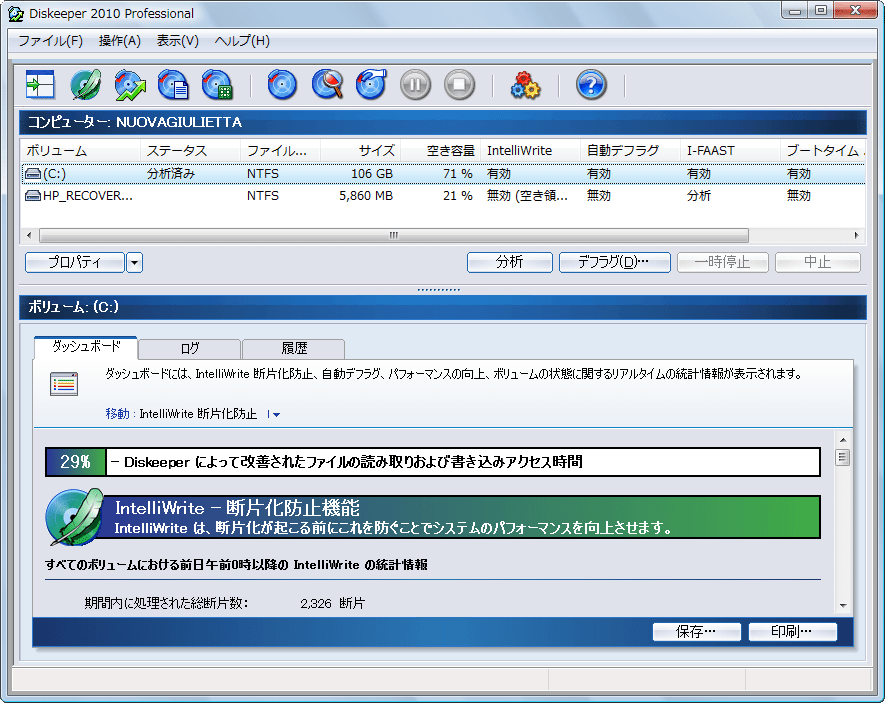
Task: Click the 106 GB size cell
Action: (x=372, y=174)
